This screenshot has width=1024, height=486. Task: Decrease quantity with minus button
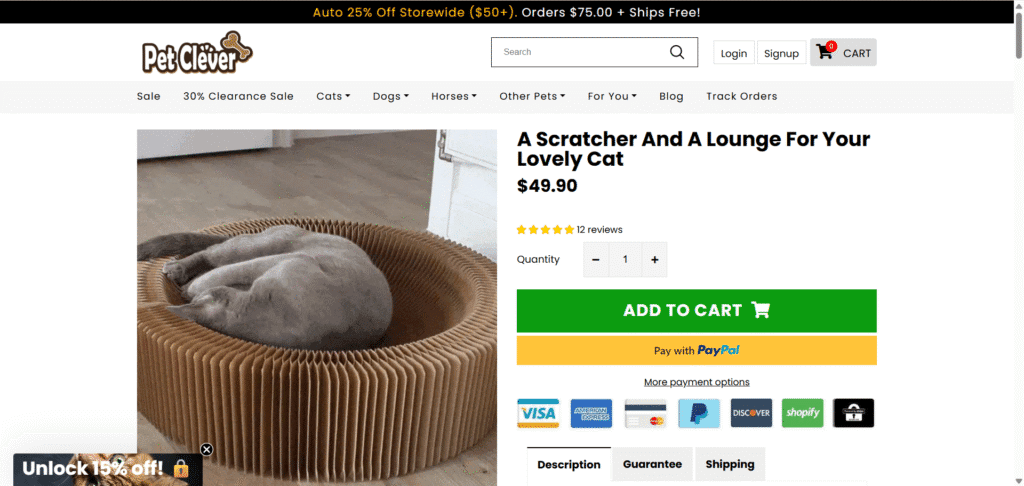coord(595,260)
